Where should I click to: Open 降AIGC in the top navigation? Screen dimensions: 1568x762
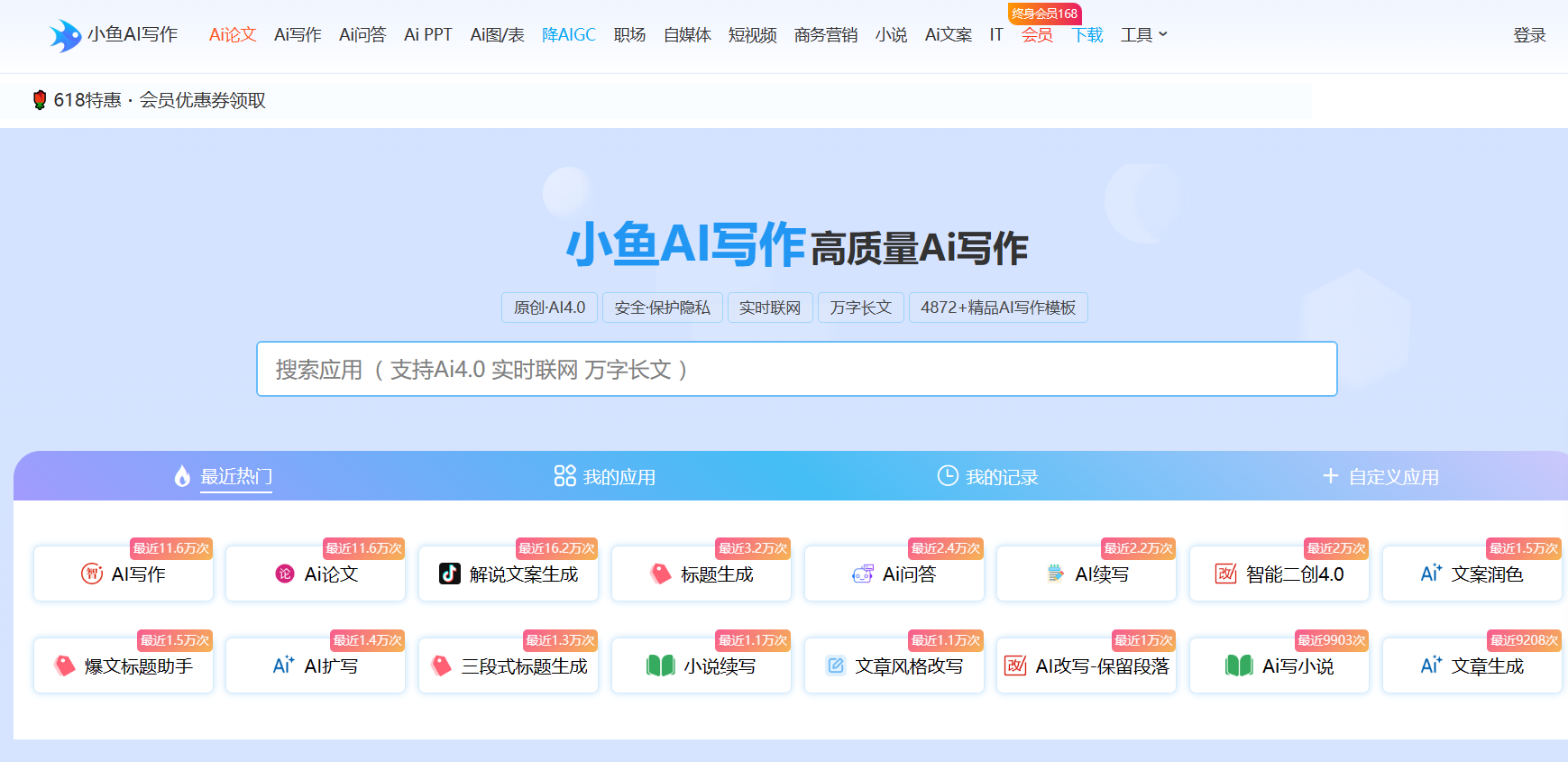(x=569, y=35)
